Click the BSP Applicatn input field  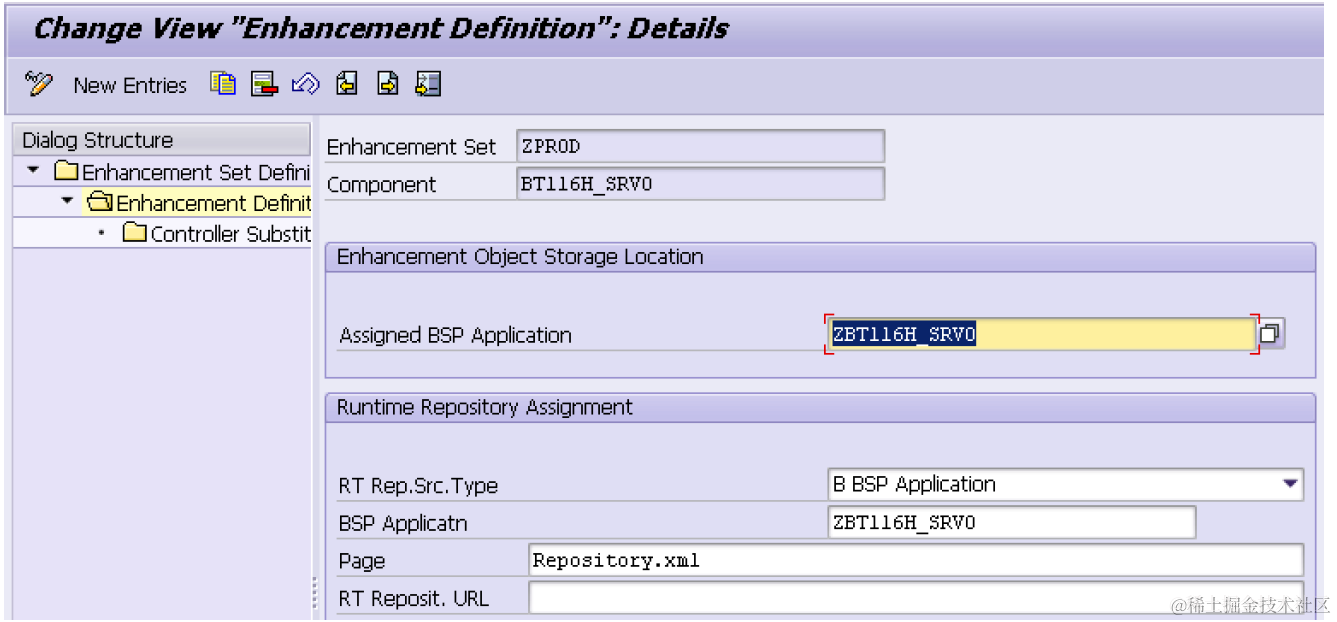[1011, 522]
